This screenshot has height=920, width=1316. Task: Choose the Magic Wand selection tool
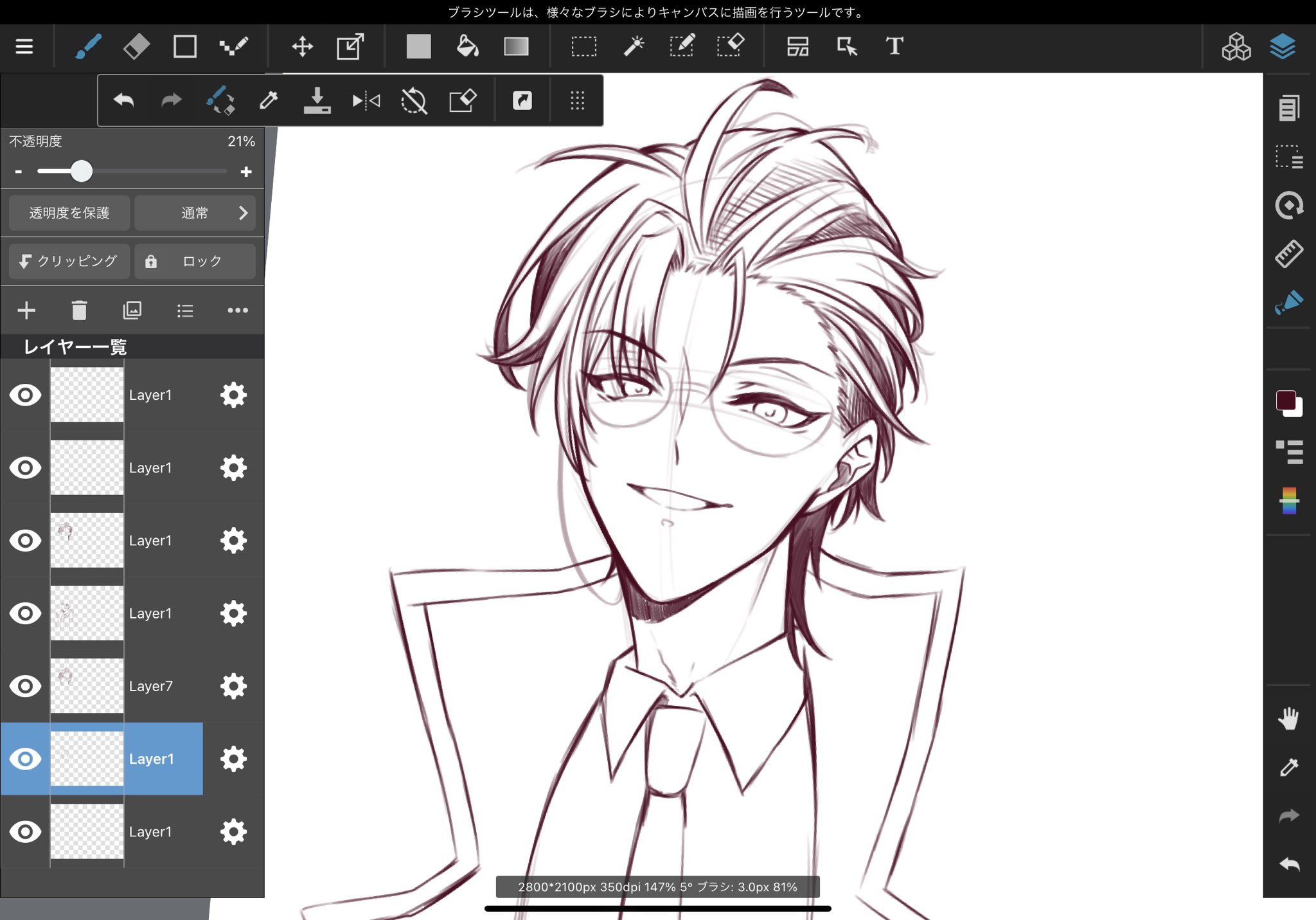pos(634,46)
